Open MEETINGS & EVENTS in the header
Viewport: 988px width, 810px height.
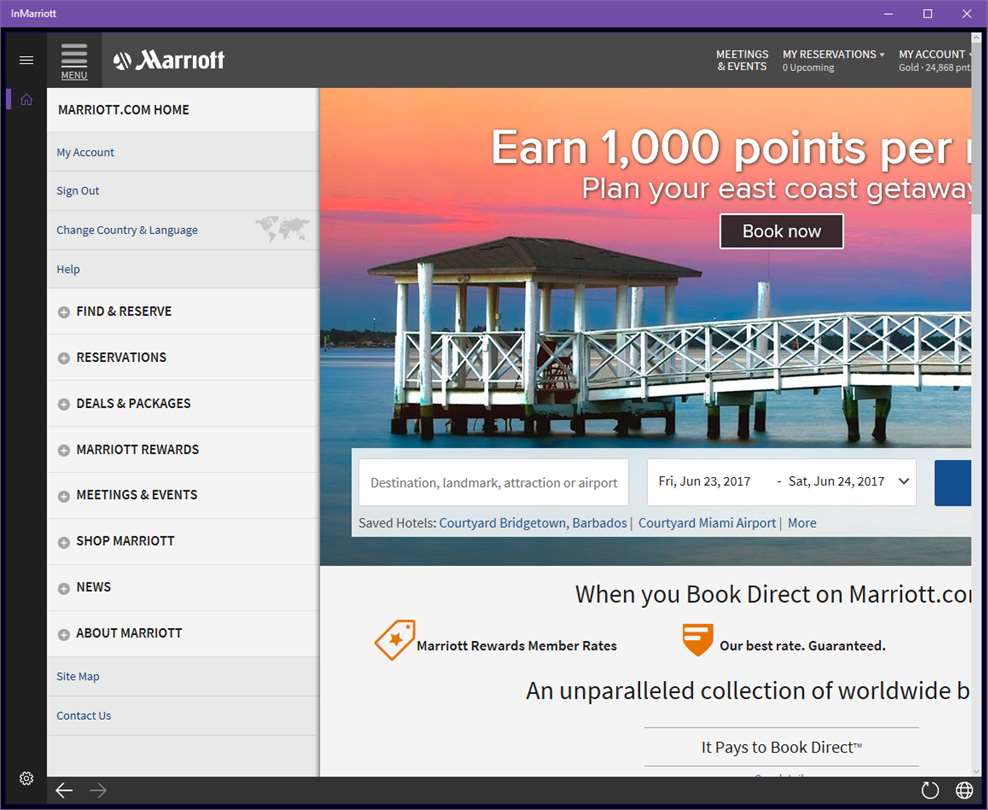(x=742, y=60)
